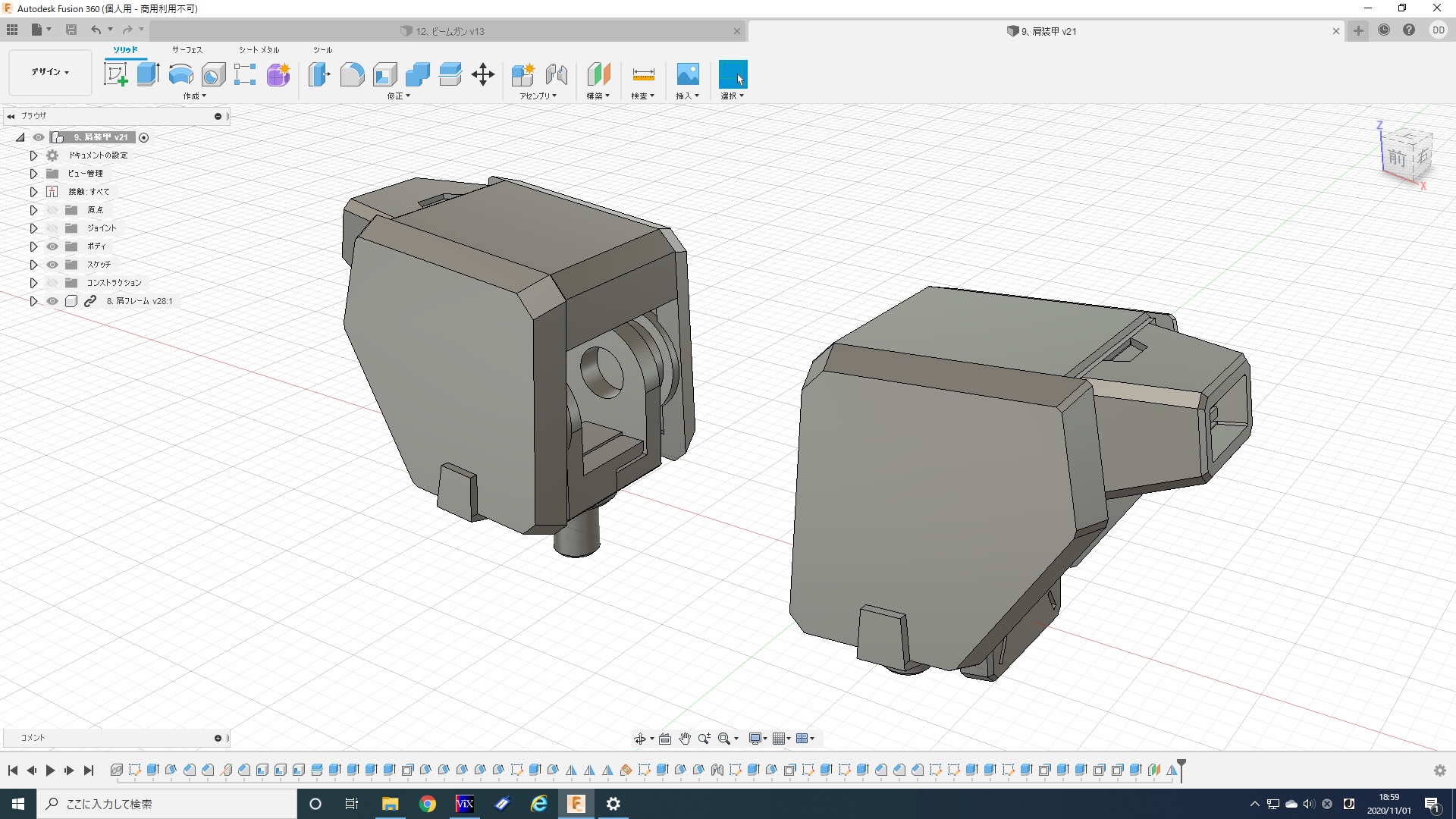The height and width of the screenshot is (819, 1456).
Task: Select the Revolve tool icon
Action: pos(180,74)
